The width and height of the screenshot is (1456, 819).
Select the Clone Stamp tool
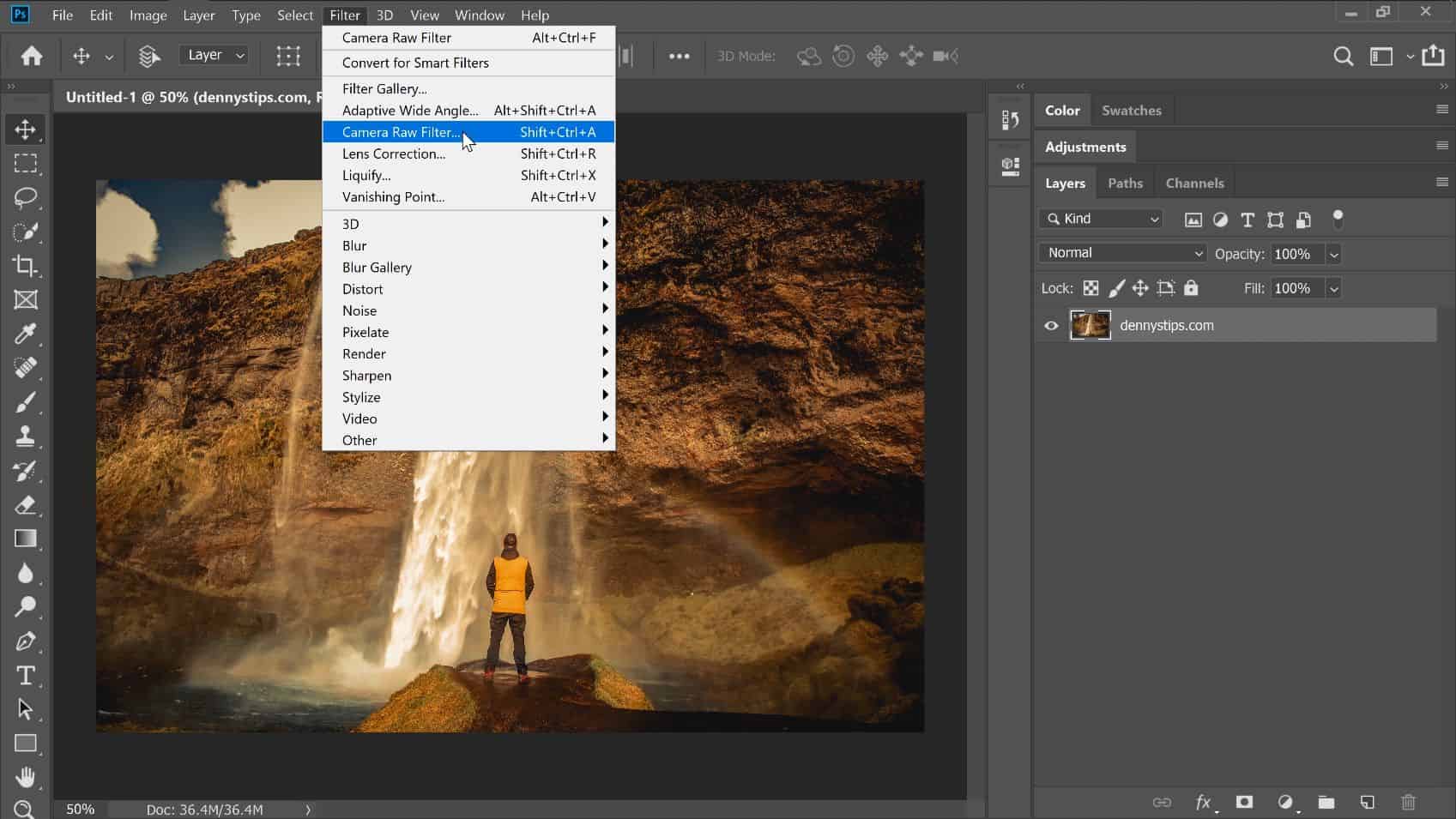coord(25,437)
